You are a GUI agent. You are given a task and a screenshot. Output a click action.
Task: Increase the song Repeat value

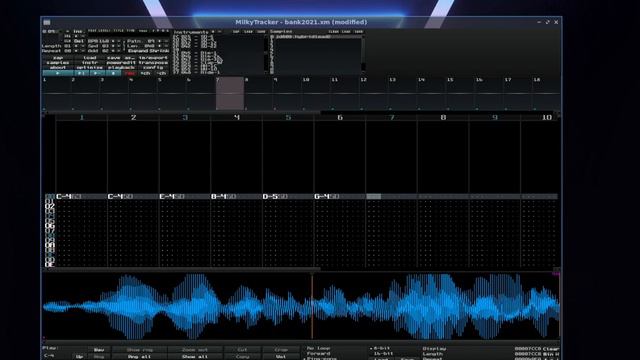(x=76, y=51)
